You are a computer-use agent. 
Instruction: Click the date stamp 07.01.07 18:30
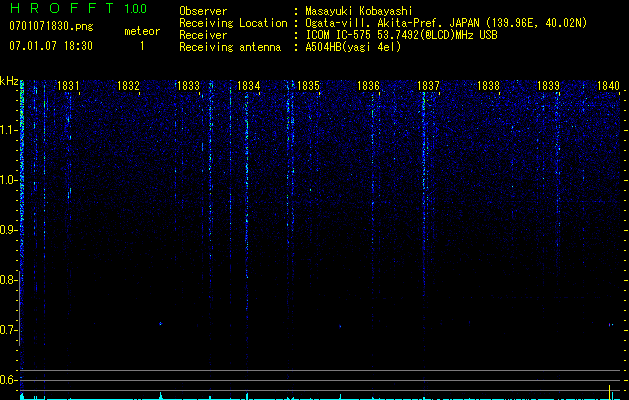(51, 46)
